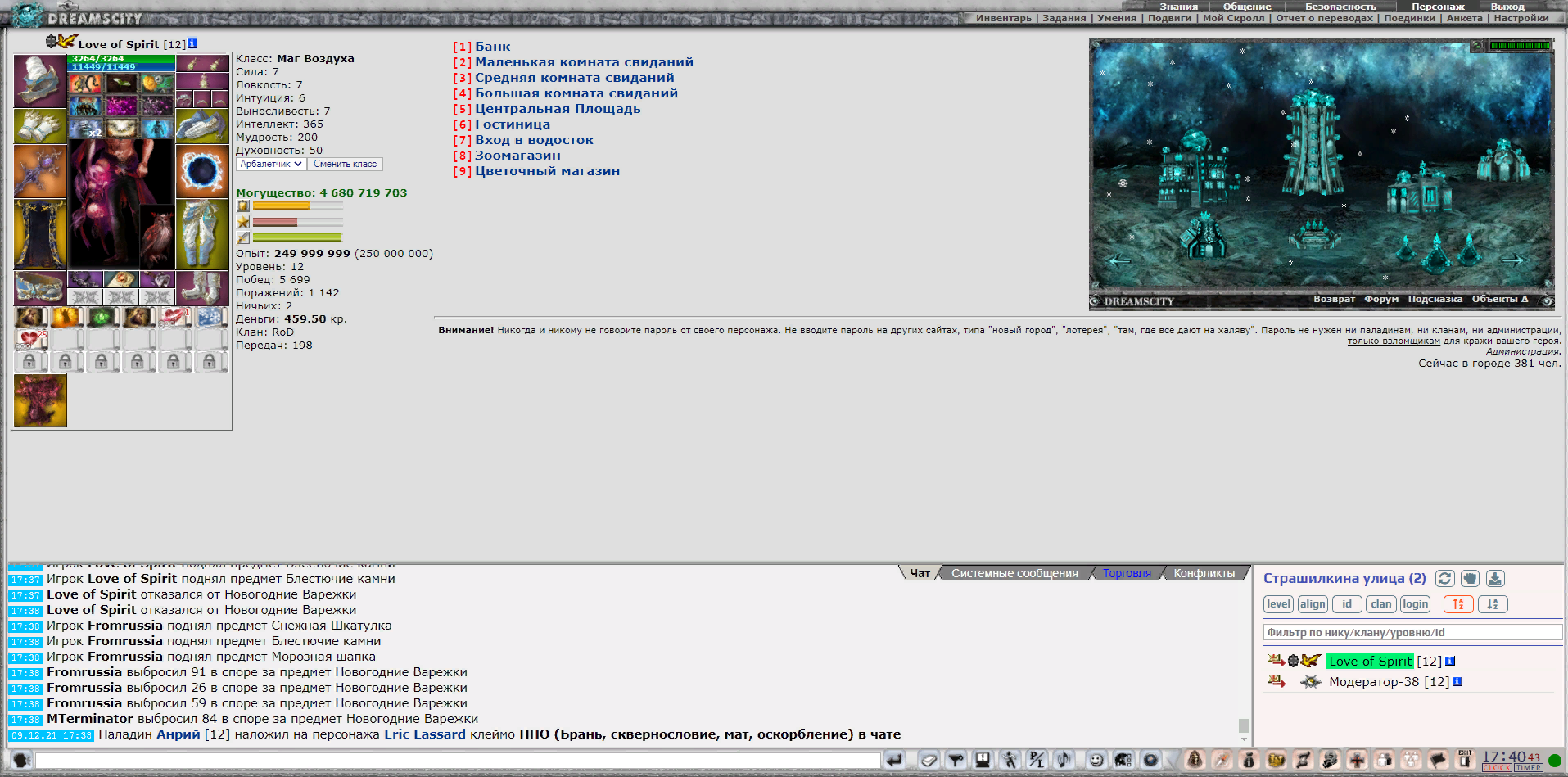The image size is (1568, 777).
Task: Click the player filter input field
Action: point(1412,632)
